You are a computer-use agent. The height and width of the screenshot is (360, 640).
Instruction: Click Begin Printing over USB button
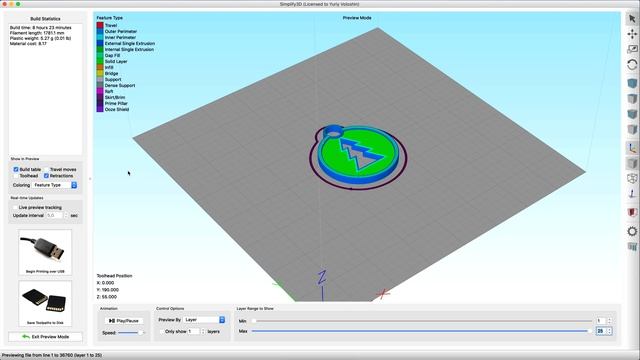click(x=45, y=252)
